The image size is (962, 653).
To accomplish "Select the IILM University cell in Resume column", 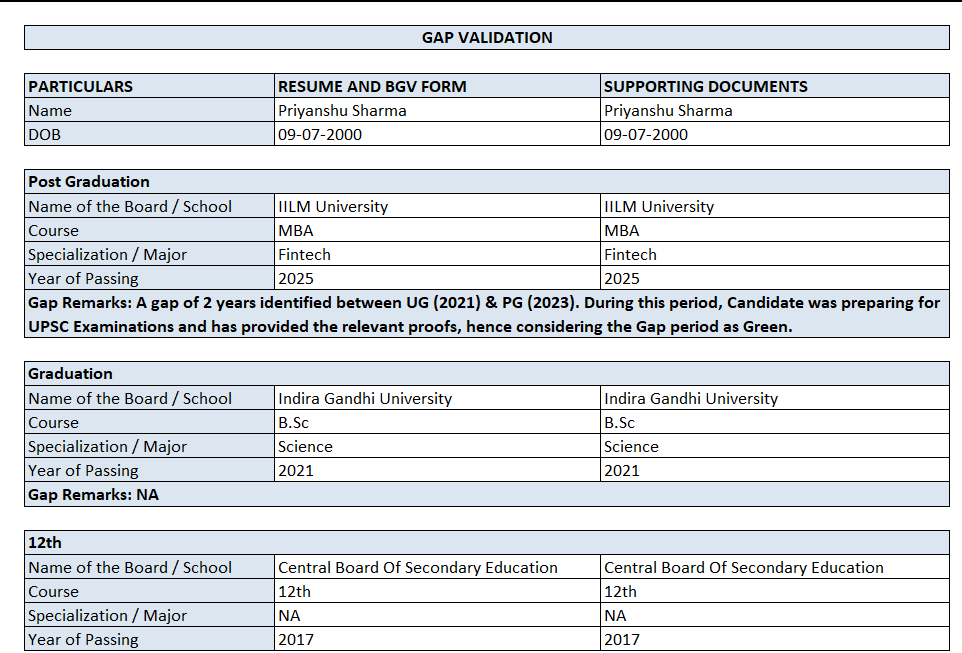I will point(437,206).
